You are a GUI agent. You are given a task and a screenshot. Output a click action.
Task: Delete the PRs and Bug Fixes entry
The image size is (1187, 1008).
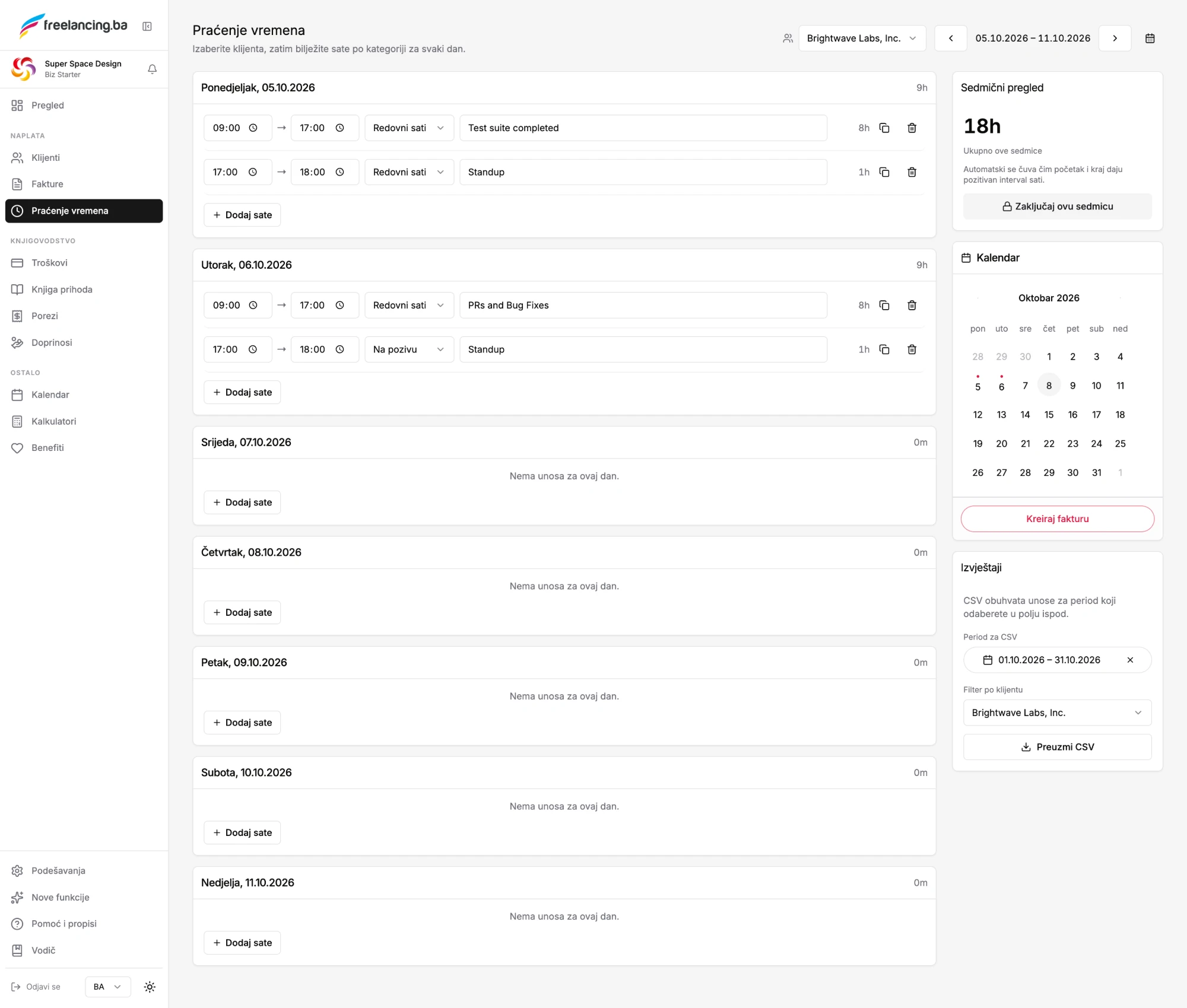coord(912,305)
